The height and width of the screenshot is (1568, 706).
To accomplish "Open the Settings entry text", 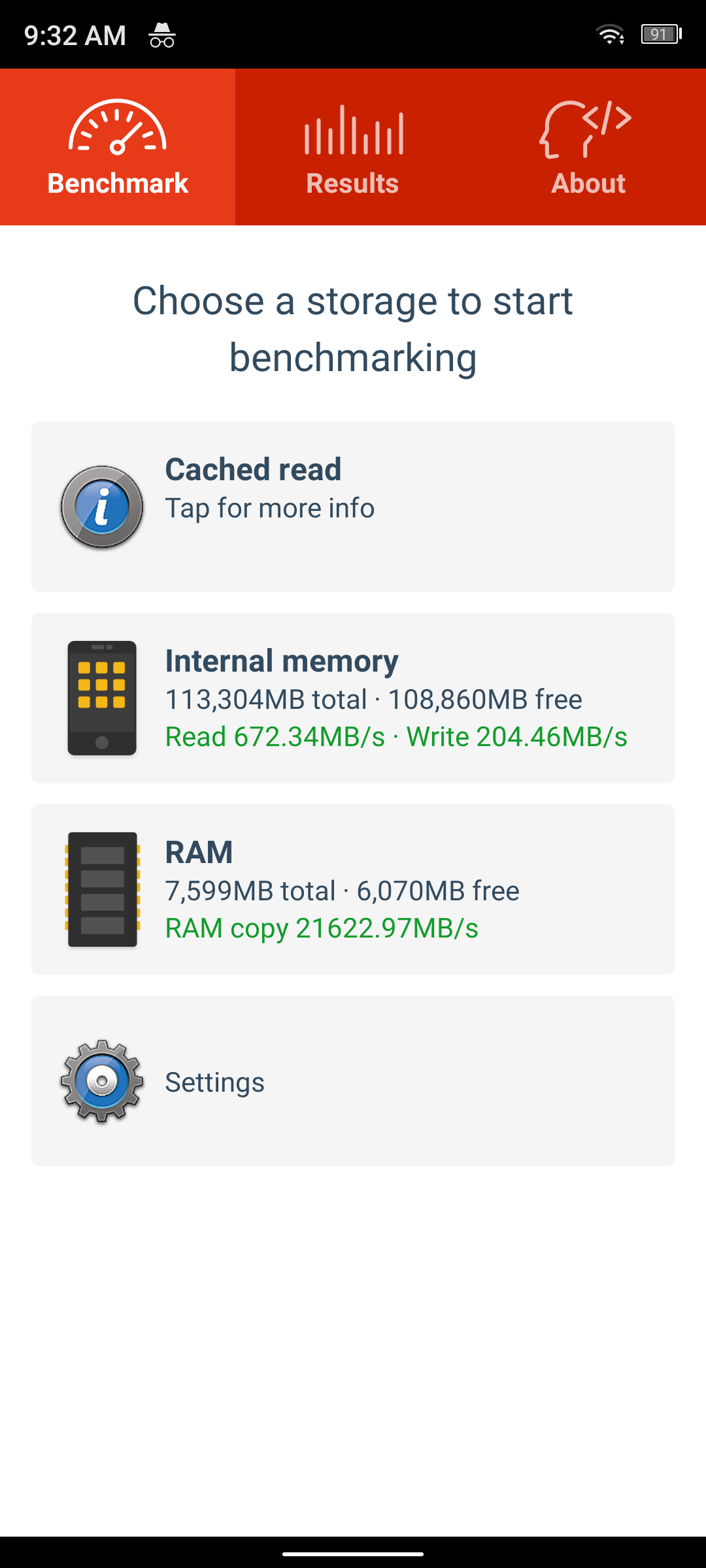I will [214, 1083].
